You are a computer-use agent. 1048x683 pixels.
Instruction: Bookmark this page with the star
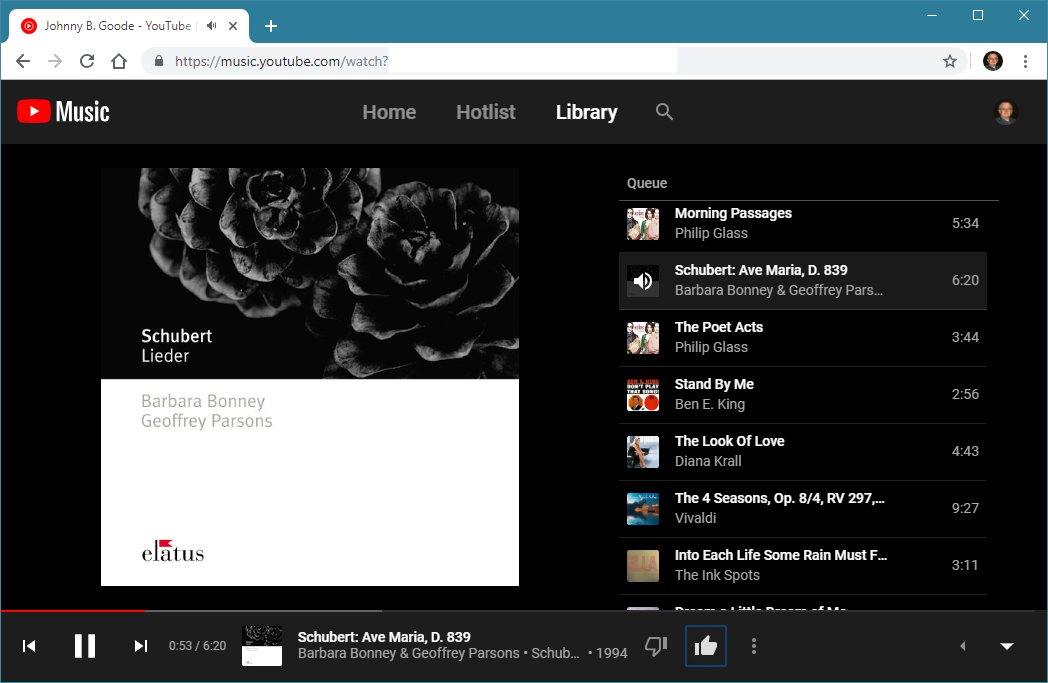(x=950, y=61)
